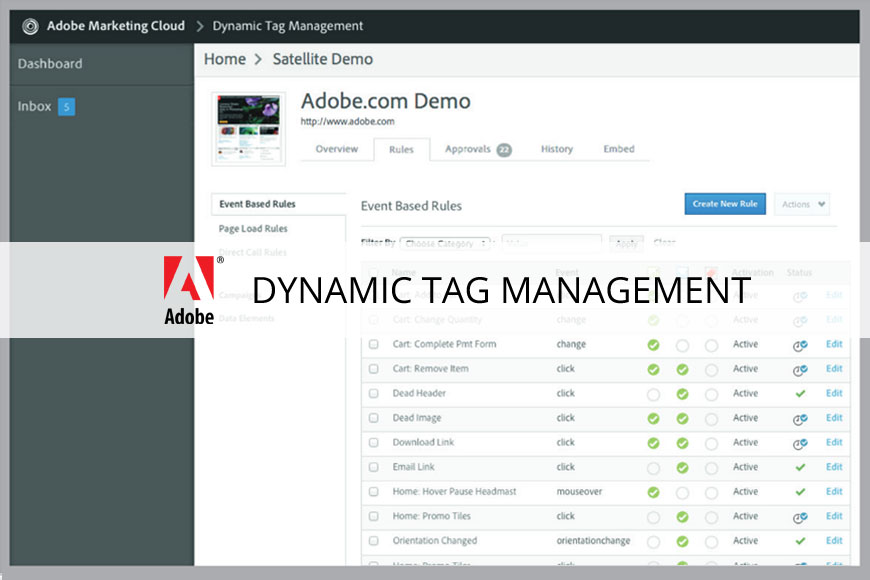Click Edit for Email Link rule

coord(834,467)
